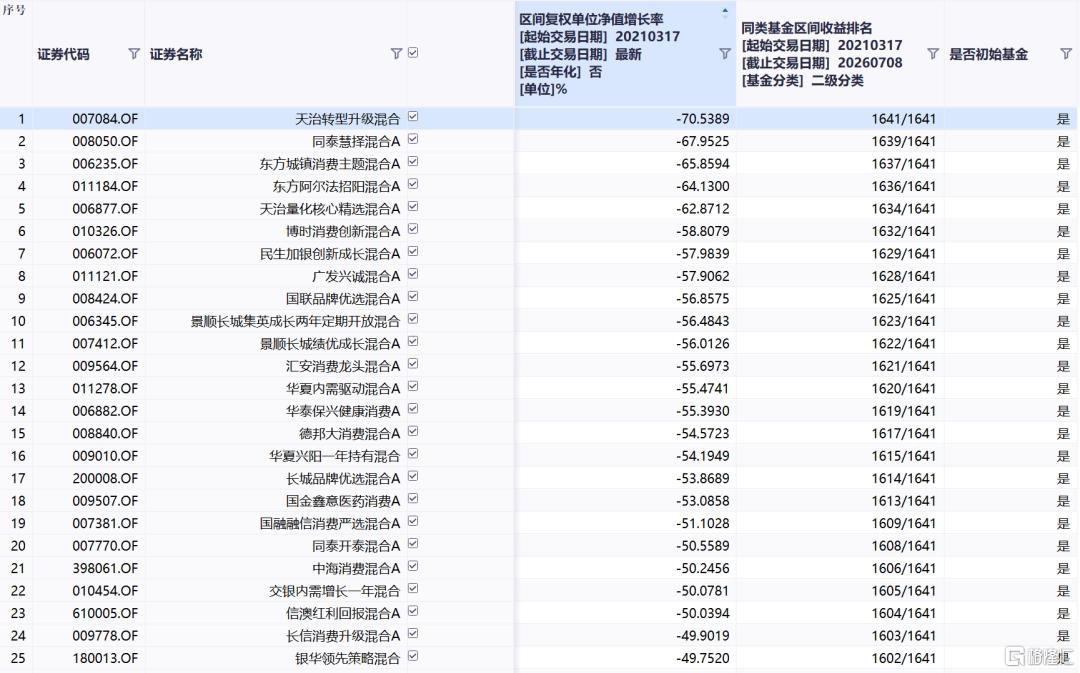Open filter icon for 证券代码 column

[134, 54]
